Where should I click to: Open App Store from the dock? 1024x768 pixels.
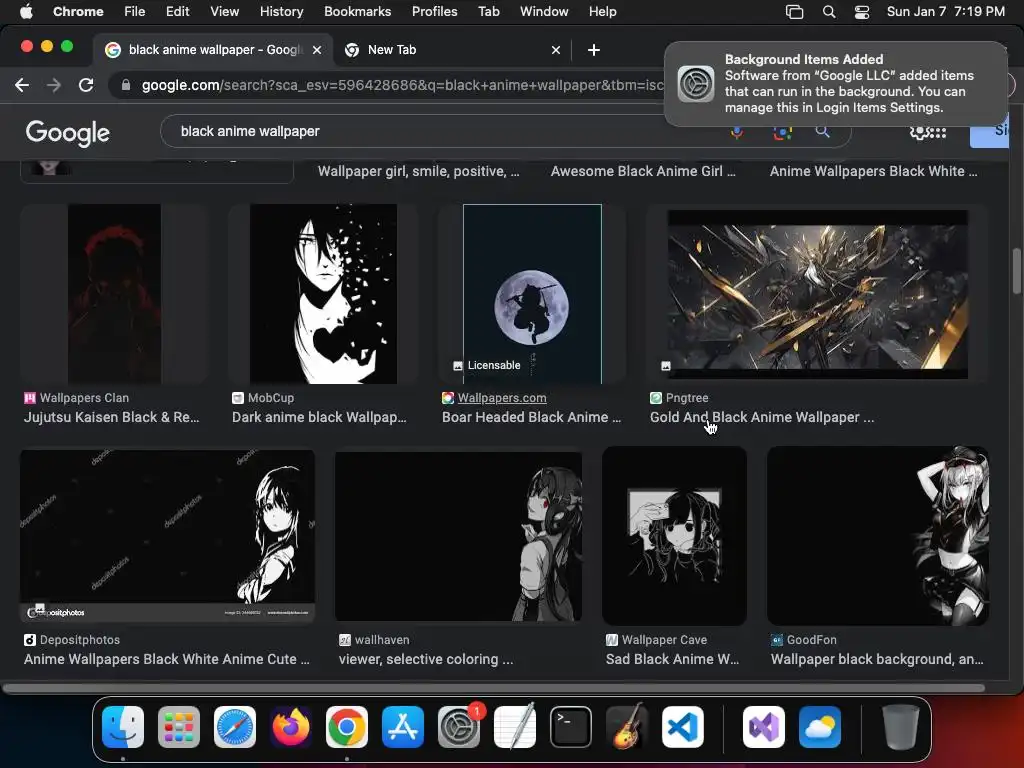[403, 727]
